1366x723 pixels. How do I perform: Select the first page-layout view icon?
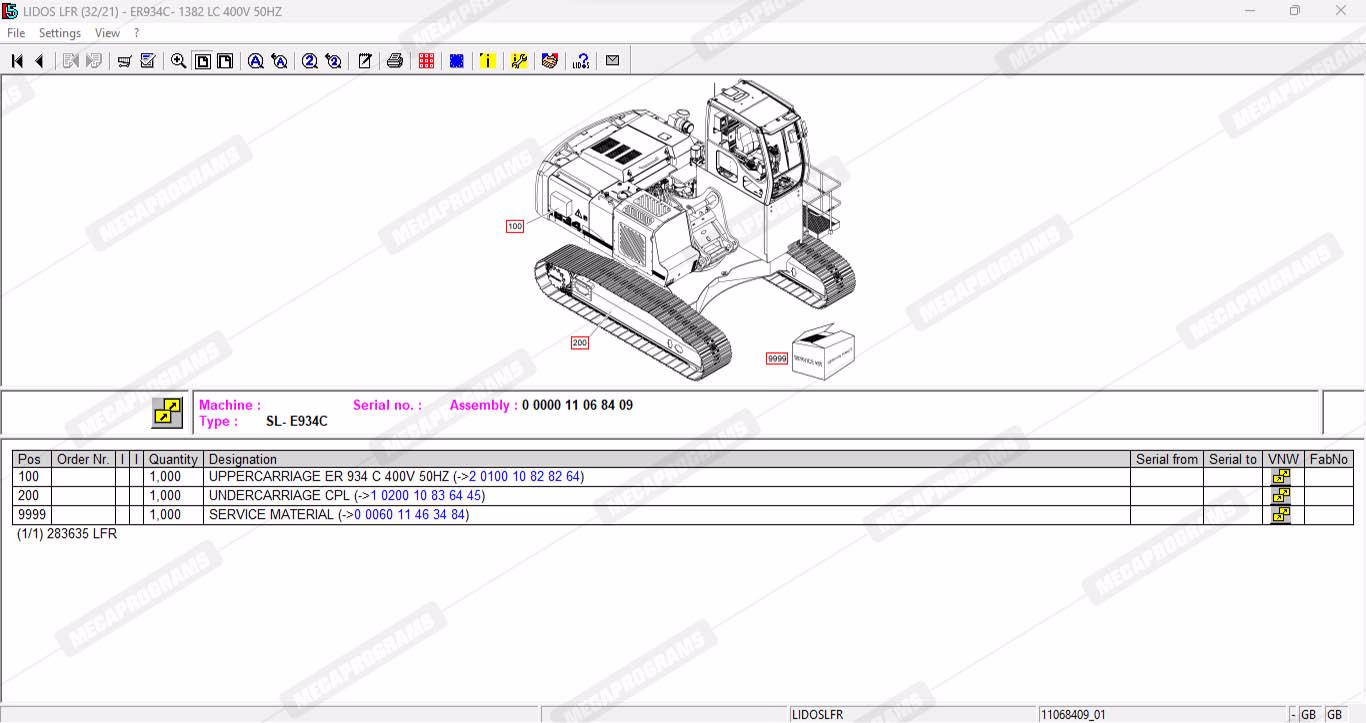pyautogui.click(x=202, y=61)
